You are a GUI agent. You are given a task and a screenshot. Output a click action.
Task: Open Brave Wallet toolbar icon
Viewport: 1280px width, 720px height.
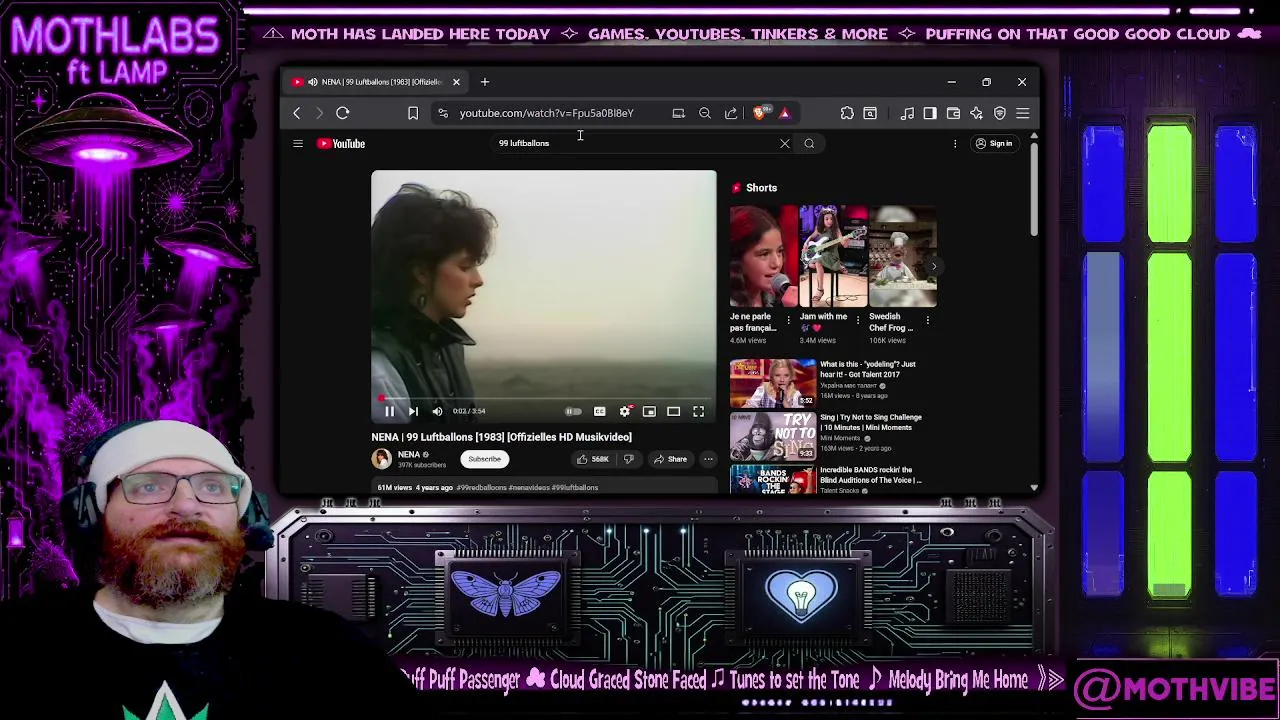(x=953, y=113)
